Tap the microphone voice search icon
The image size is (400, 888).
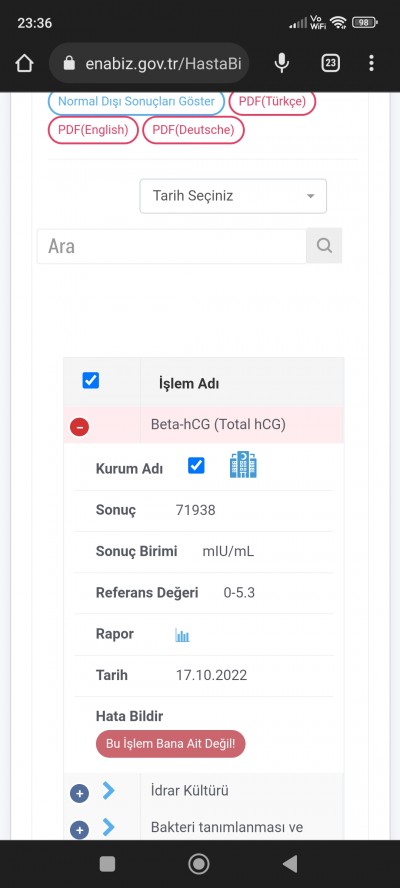point(282,63)
